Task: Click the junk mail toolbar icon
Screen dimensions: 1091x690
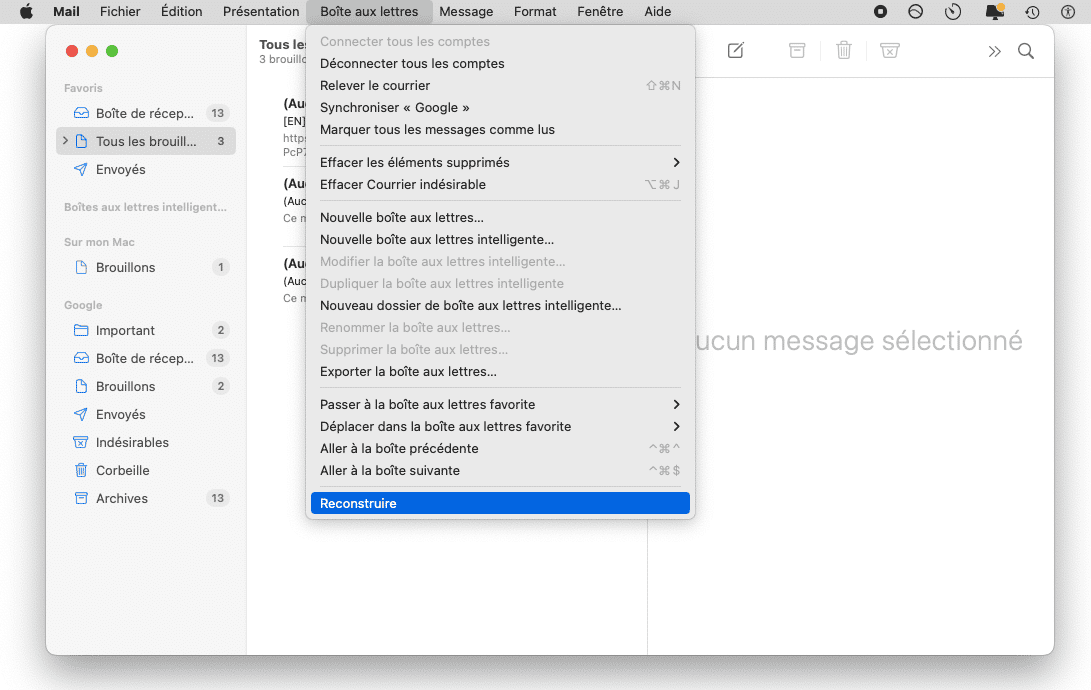Action: [x=889, y=51]
